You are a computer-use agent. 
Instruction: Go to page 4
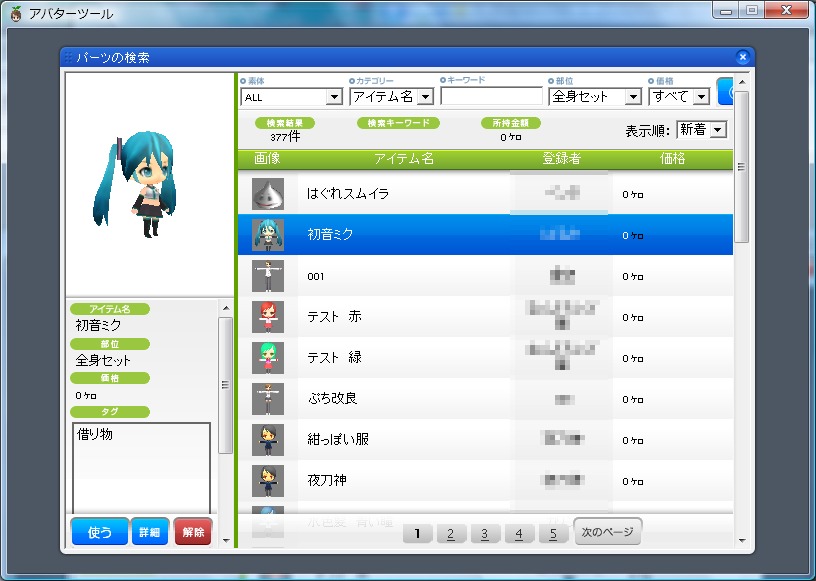519,534
